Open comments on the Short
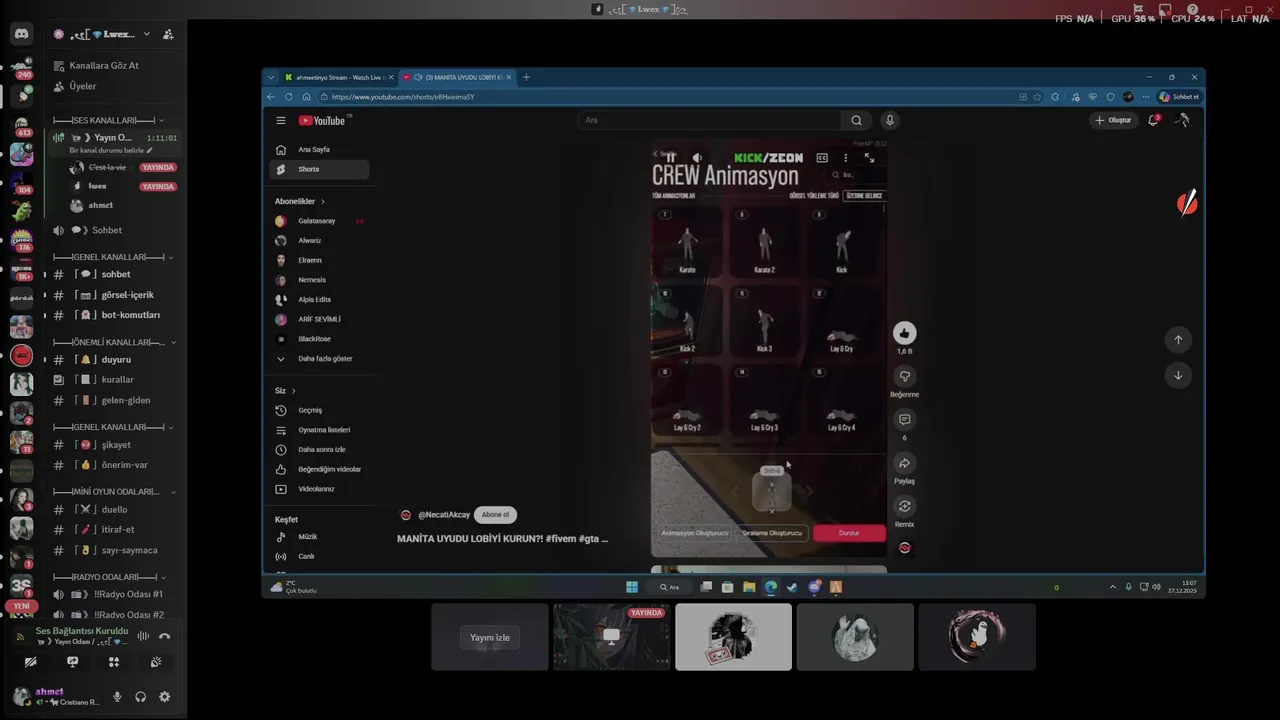 point(904,420)
